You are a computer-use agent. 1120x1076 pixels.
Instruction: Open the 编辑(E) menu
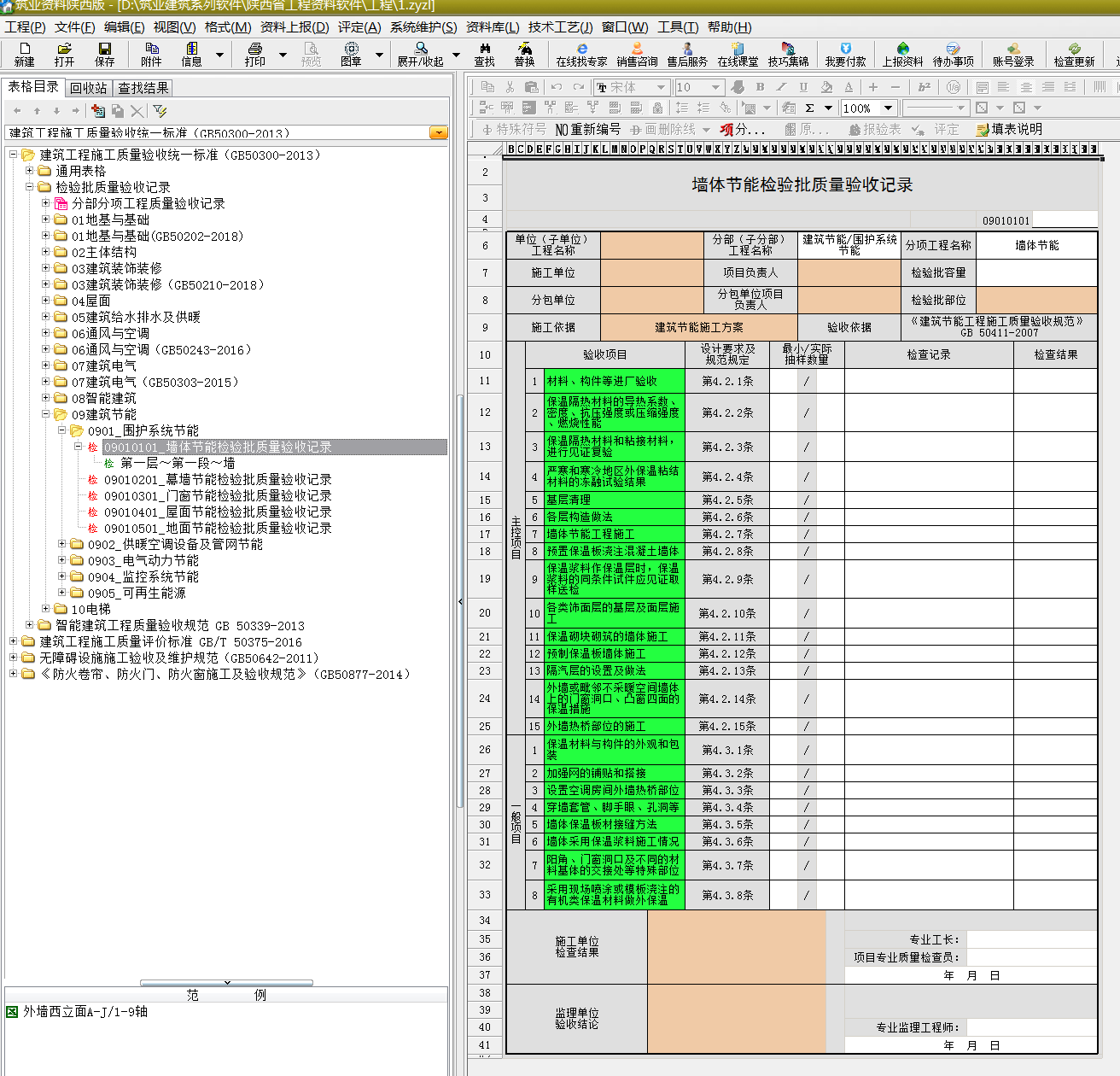tap(125, 27)
